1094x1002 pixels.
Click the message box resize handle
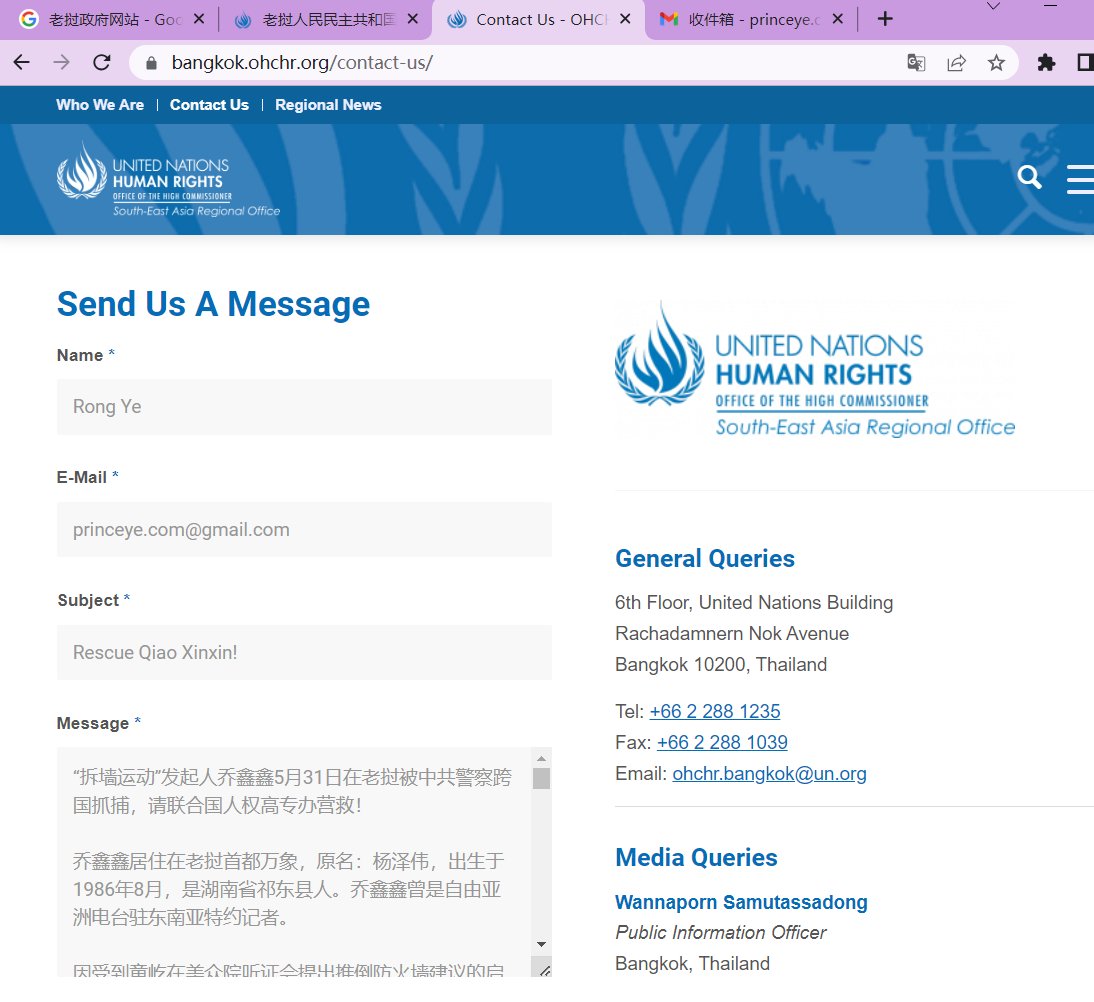(x=544, y=970)
